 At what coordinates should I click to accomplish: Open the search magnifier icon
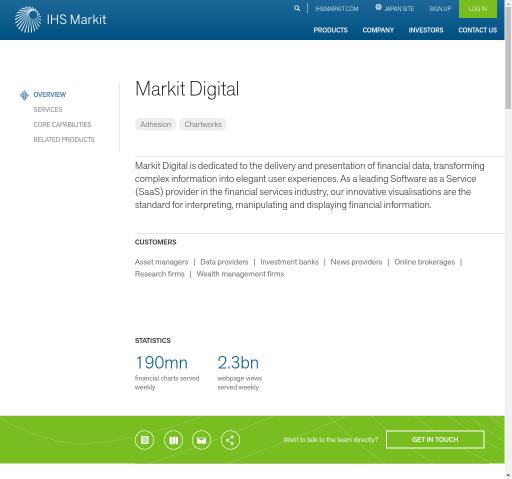click(297, 9)
